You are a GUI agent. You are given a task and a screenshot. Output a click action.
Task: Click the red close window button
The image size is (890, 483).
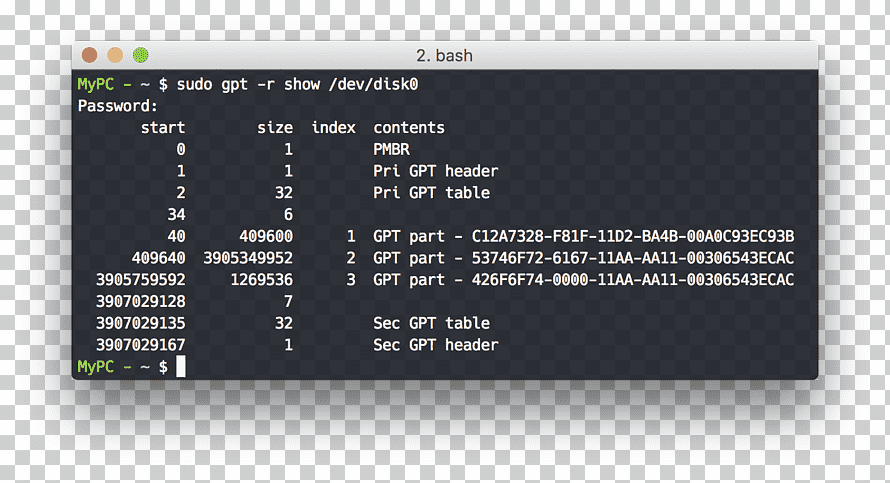tap(90, 55)
